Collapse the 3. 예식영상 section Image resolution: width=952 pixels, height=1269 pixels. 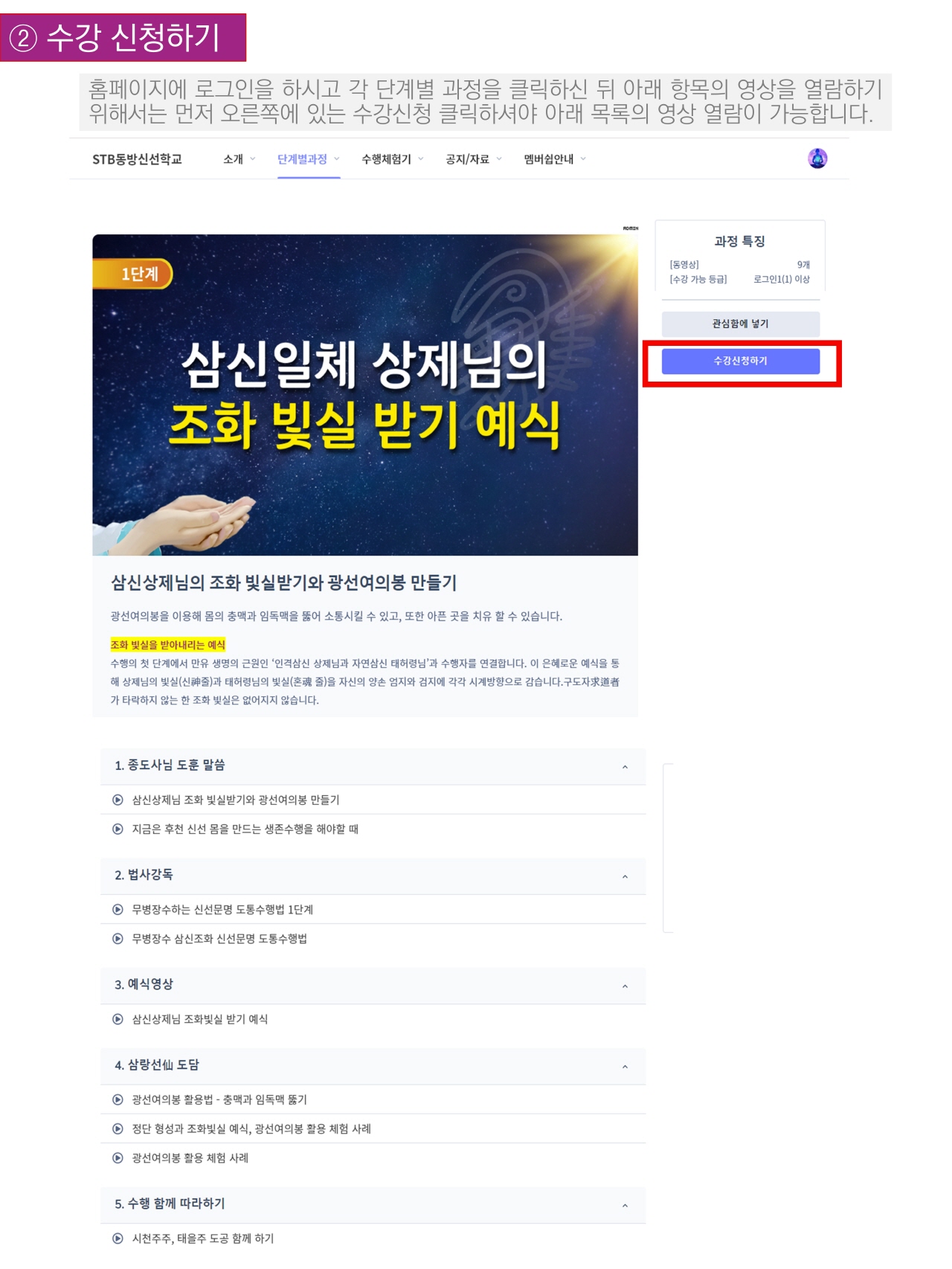click(x=625, y=986)
